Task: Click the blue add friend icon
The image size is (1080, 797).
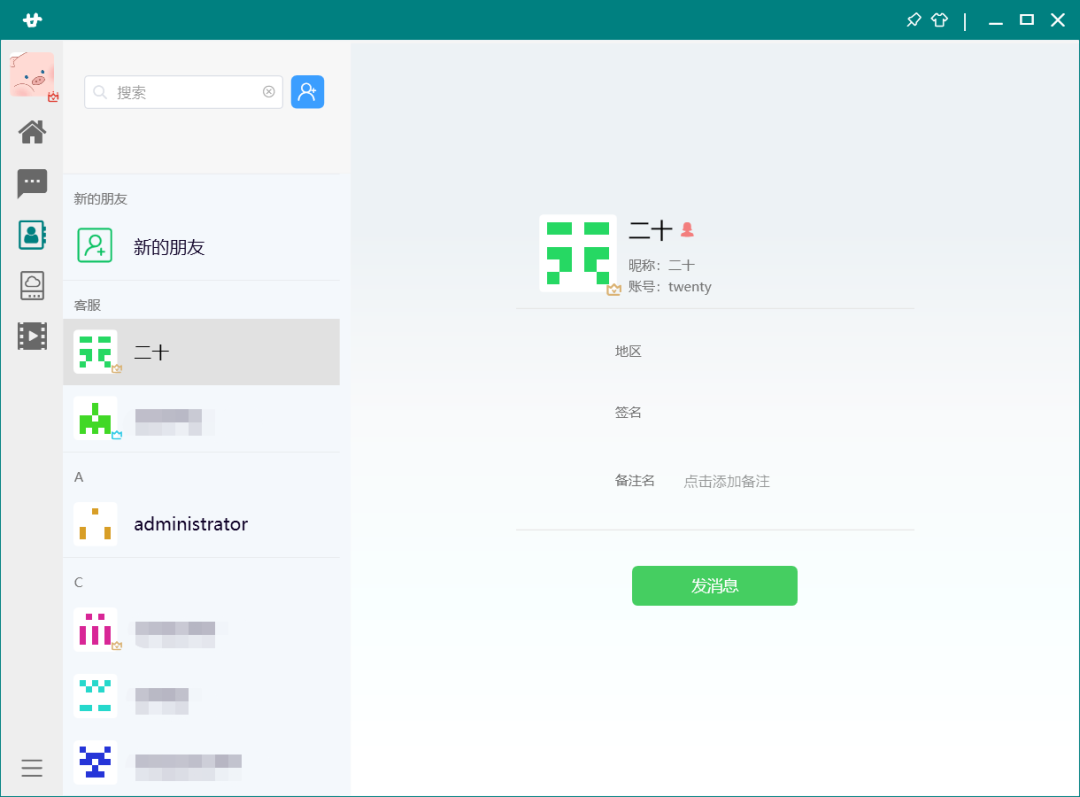Action: 307,92
